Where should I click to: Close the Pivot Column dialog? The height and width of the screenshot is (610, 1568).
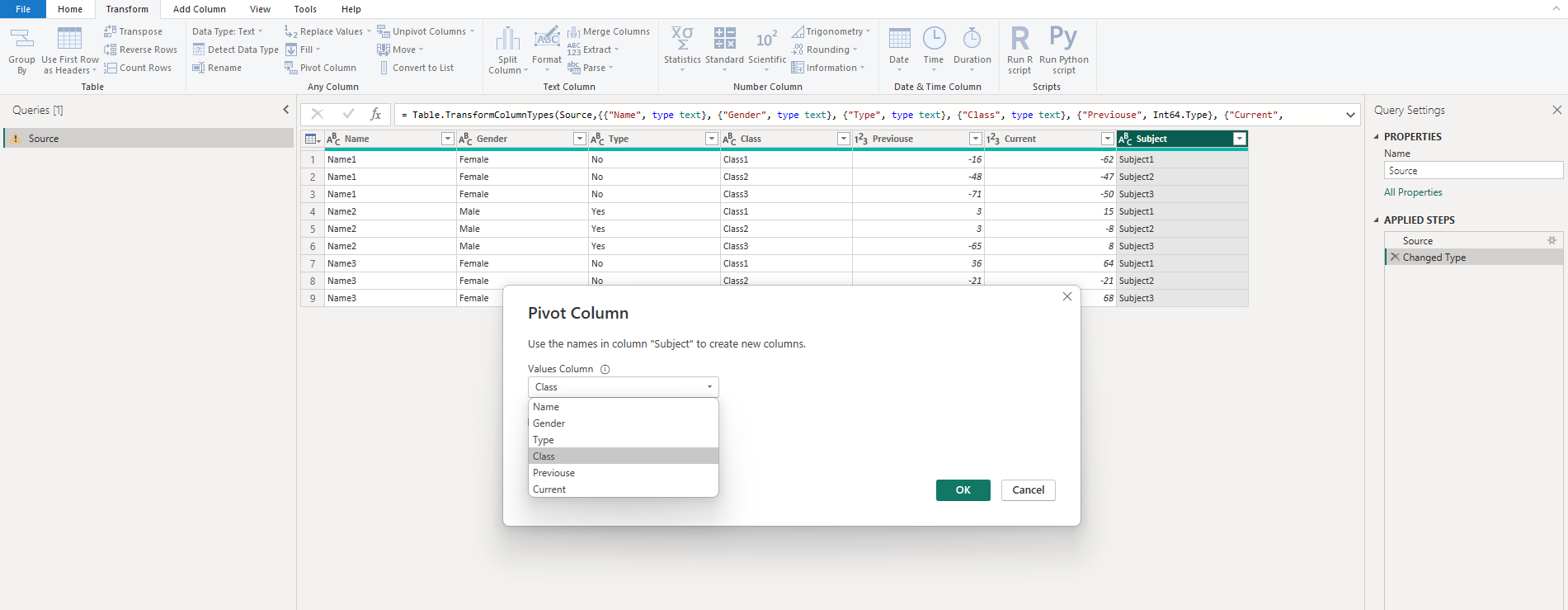click(x=1067, y=296)
